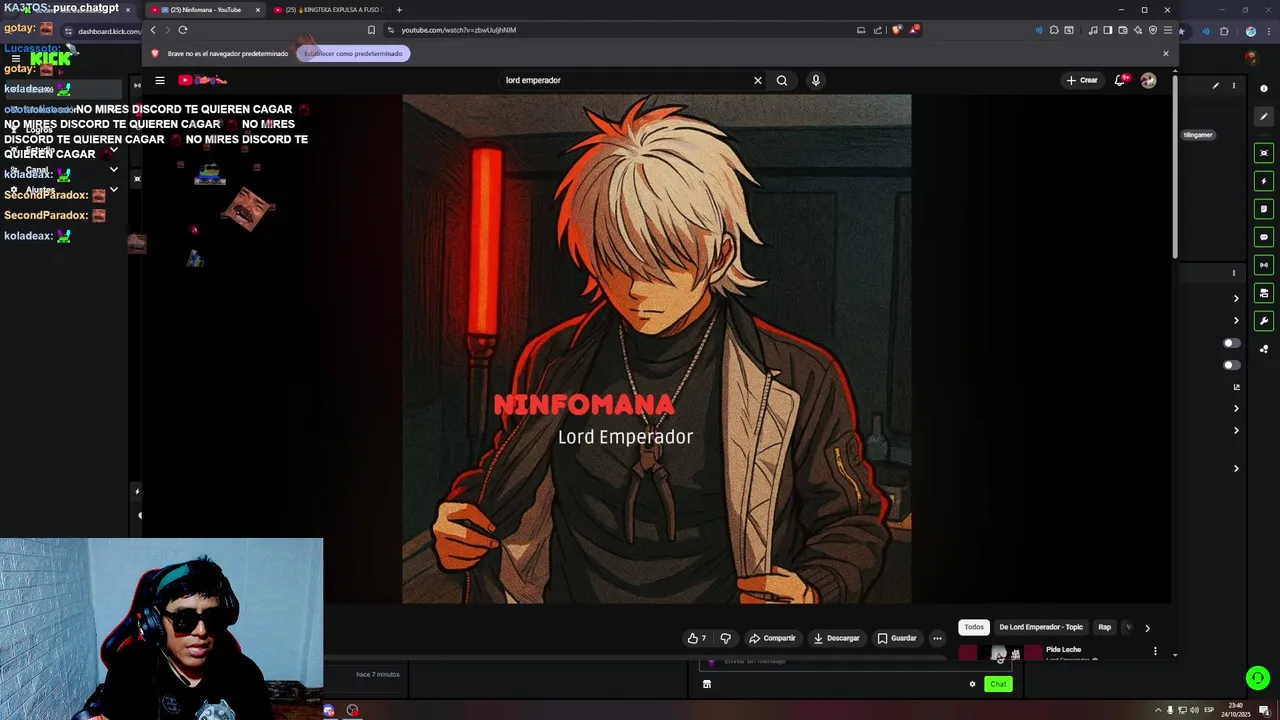
Task: Open chat settings gear beside Chat button
Action: coord(972,684)
